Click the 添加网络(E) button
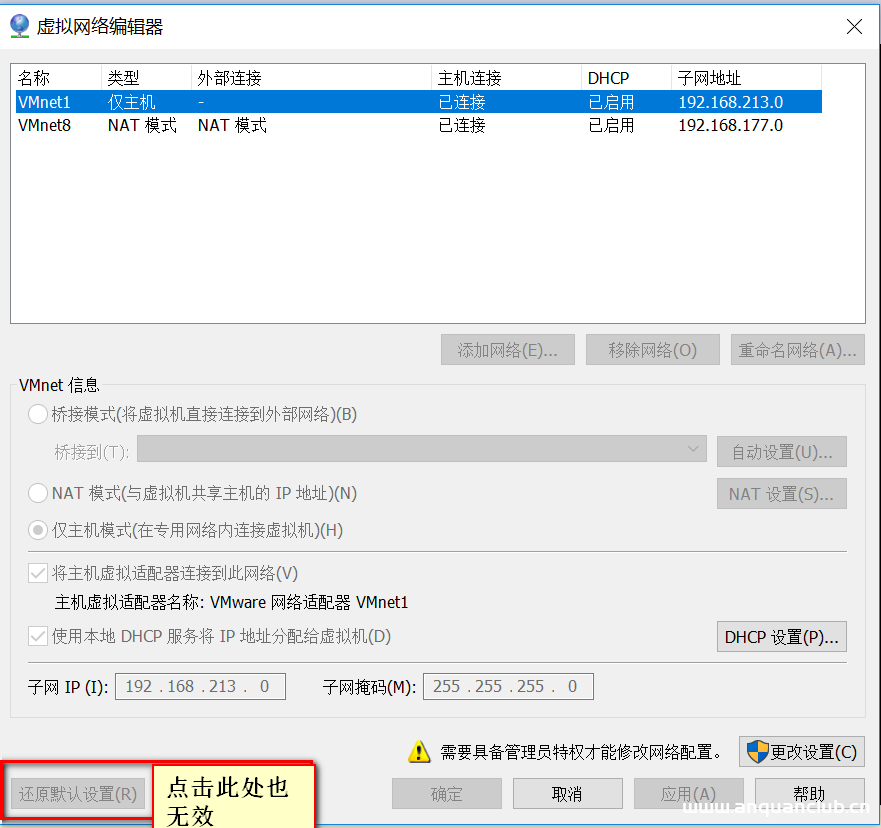 point(507,349)
